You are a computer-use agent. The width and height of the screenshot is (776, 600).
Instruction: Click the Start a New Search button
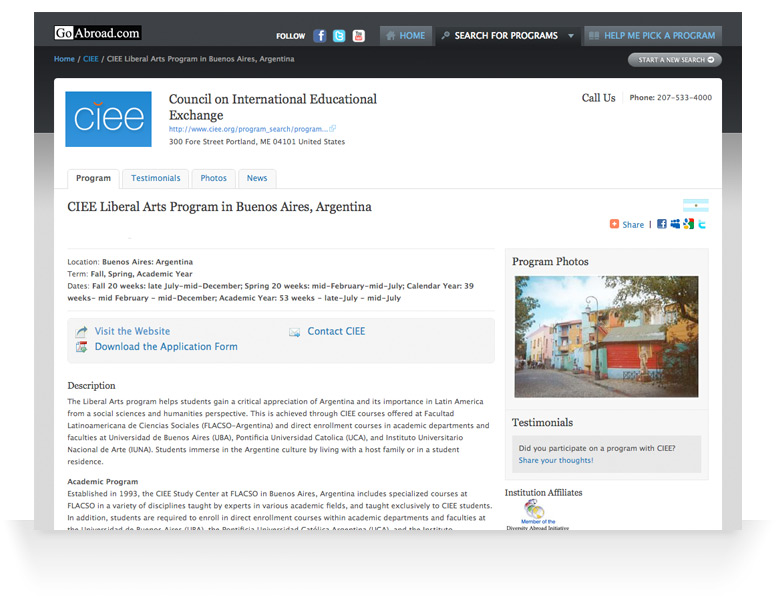click(675, 60)
